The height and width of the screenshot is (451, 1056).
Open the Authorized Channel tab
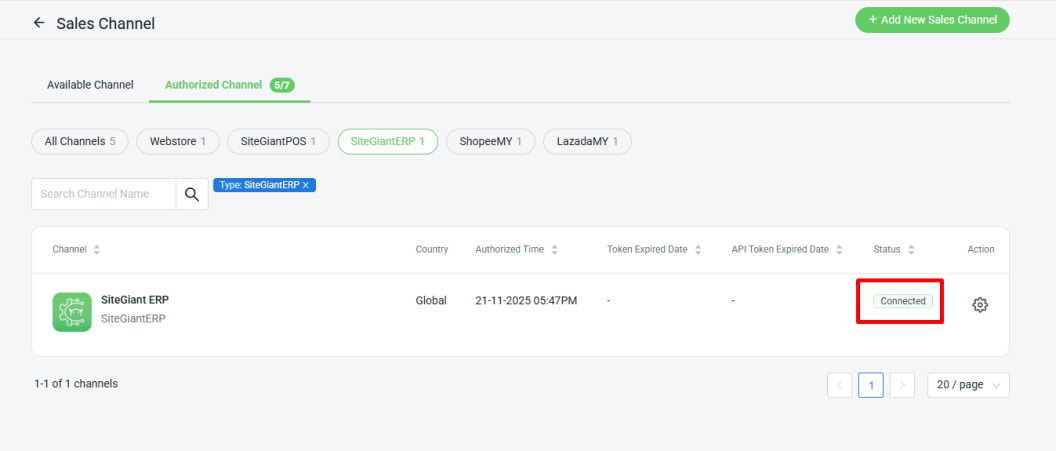coord(214,85)
